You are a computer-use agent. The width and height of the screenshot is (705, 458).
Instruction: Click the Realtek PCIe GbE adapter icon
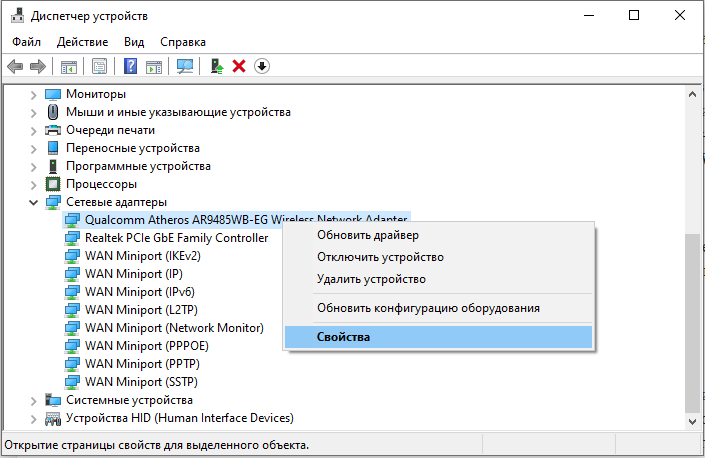pos(72,238)
